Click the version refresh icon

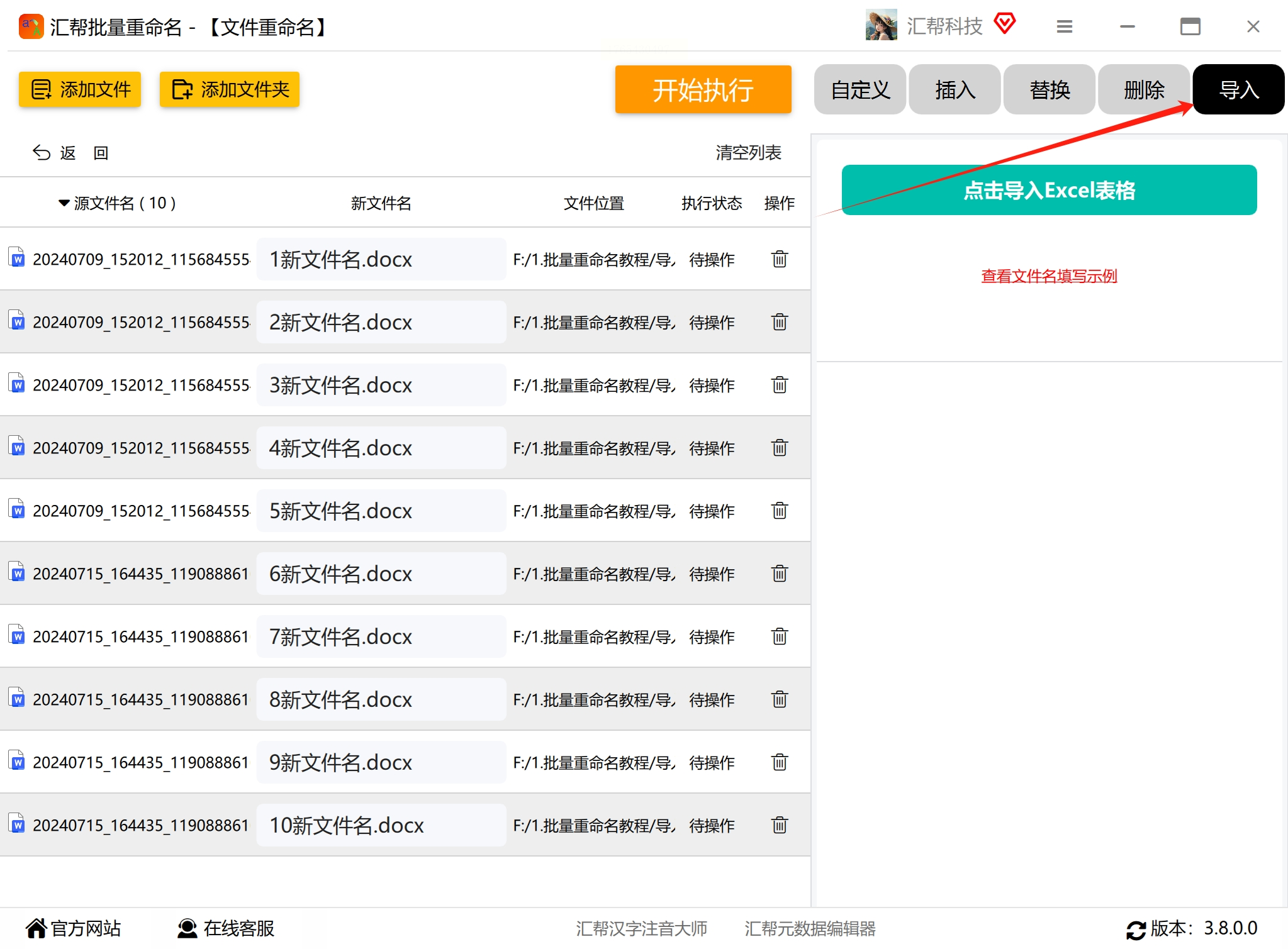tap(1135, 929)
